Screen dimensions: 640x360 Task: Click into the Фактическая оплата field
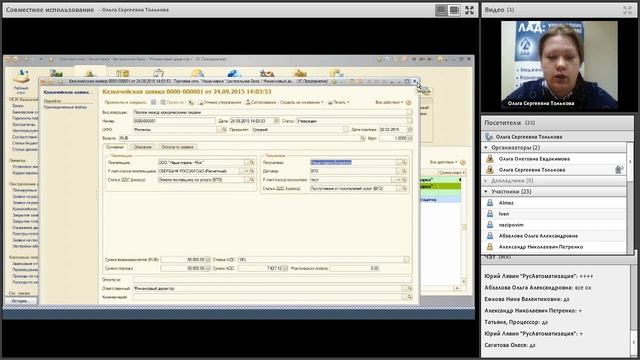point(354,268)
